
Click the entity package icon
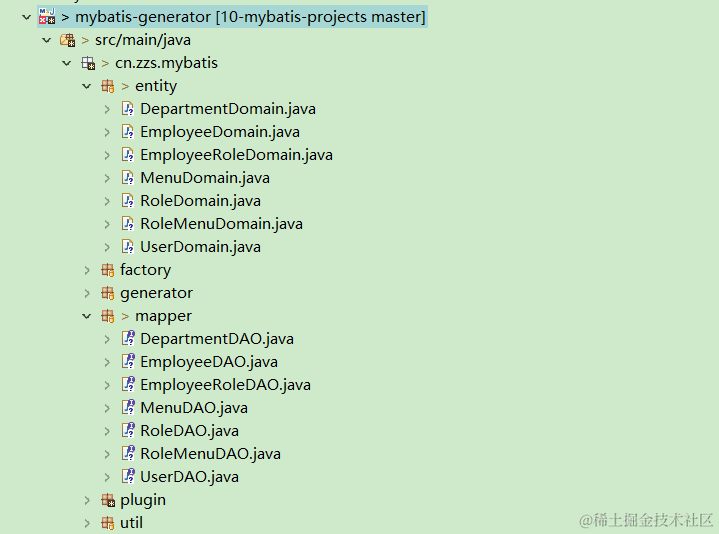point(108,86)
